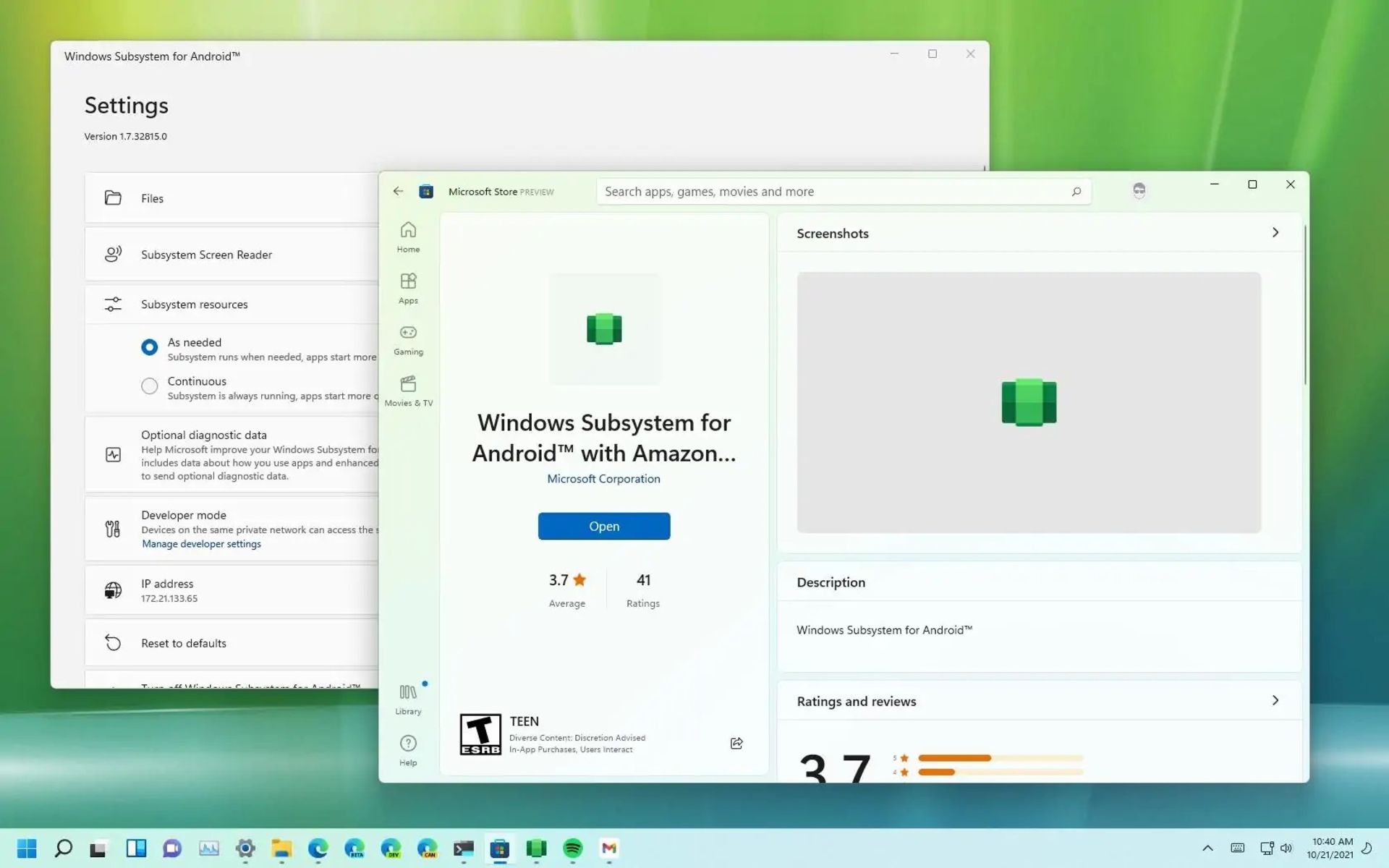
Task: Select the 'Continuous' subsystem resources option
Action: (149, 386)
